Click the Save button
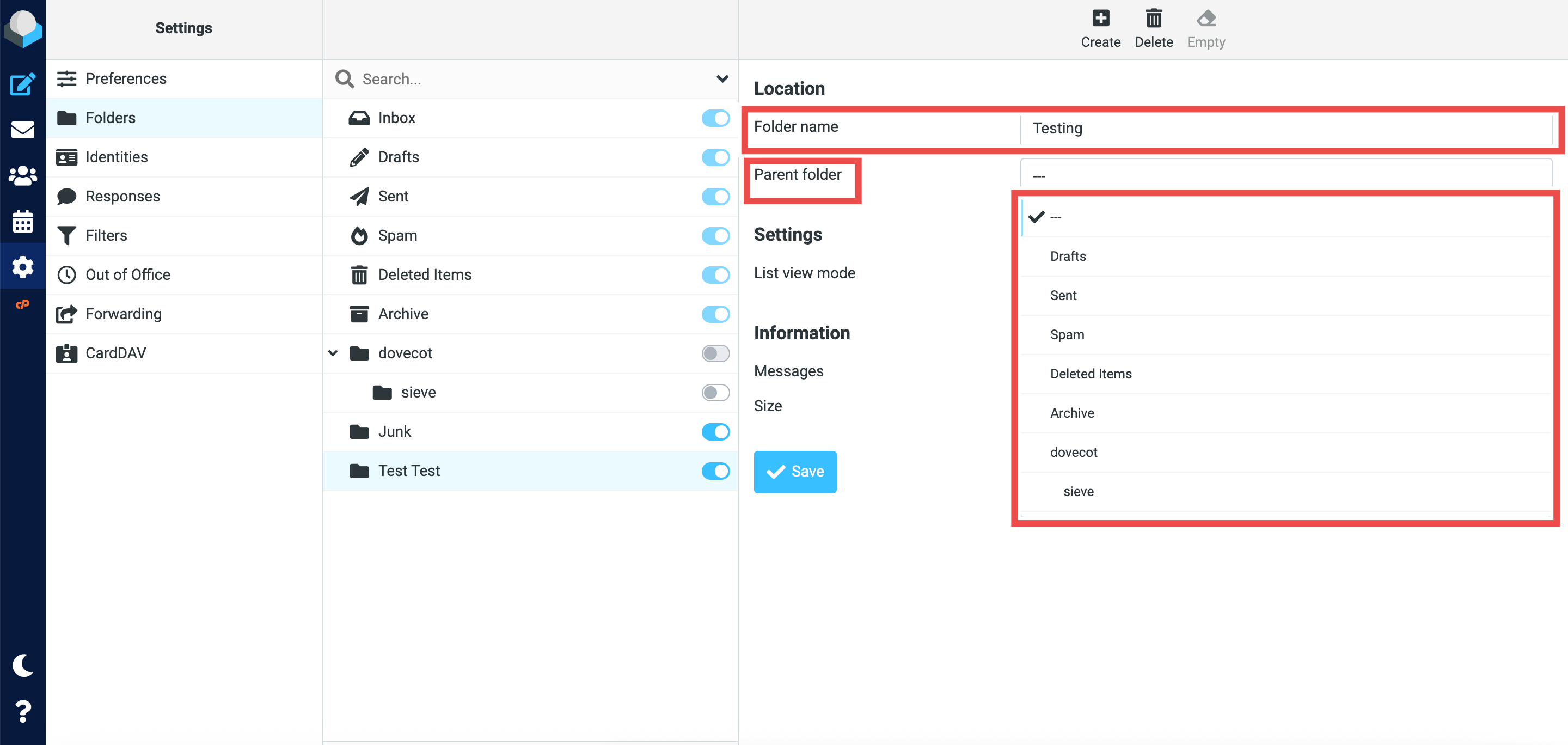 tap(794, 471)
